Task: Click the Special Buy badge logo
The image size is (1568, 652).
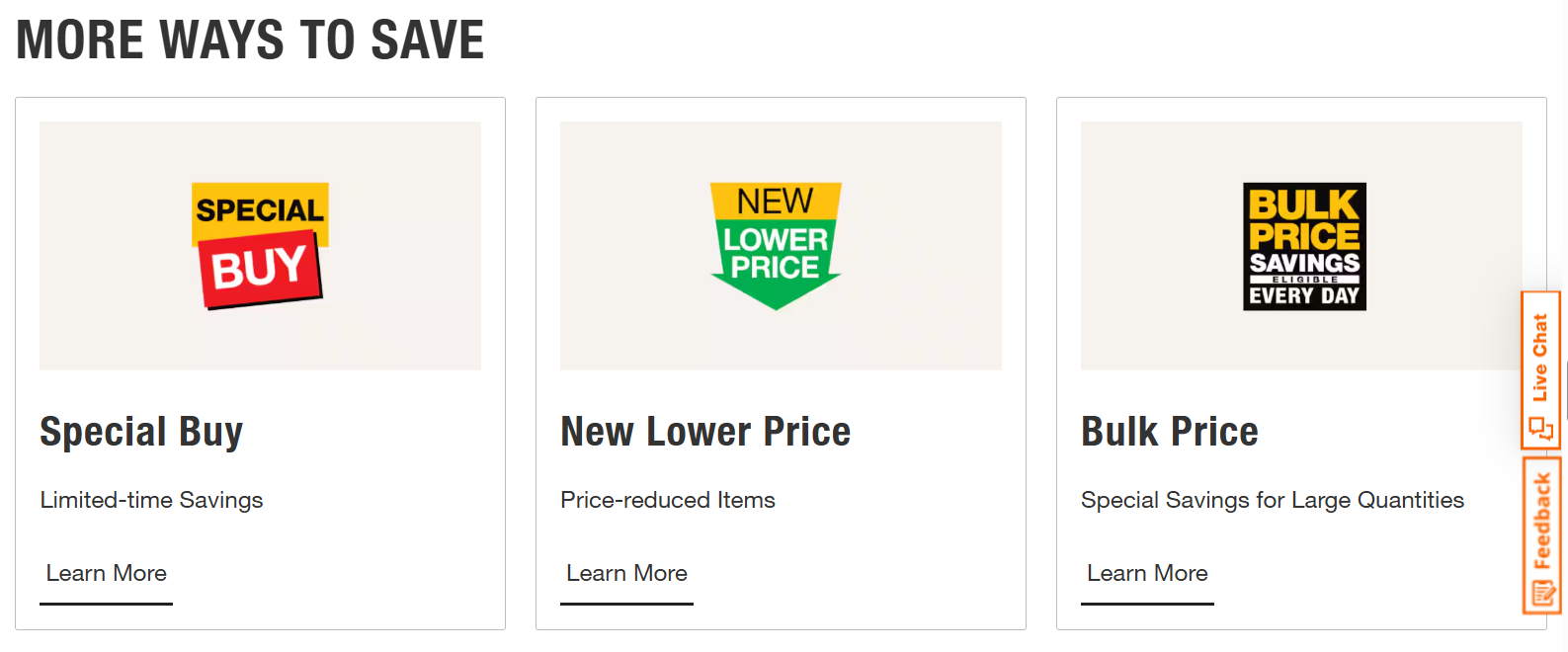Action: (260, 246)
